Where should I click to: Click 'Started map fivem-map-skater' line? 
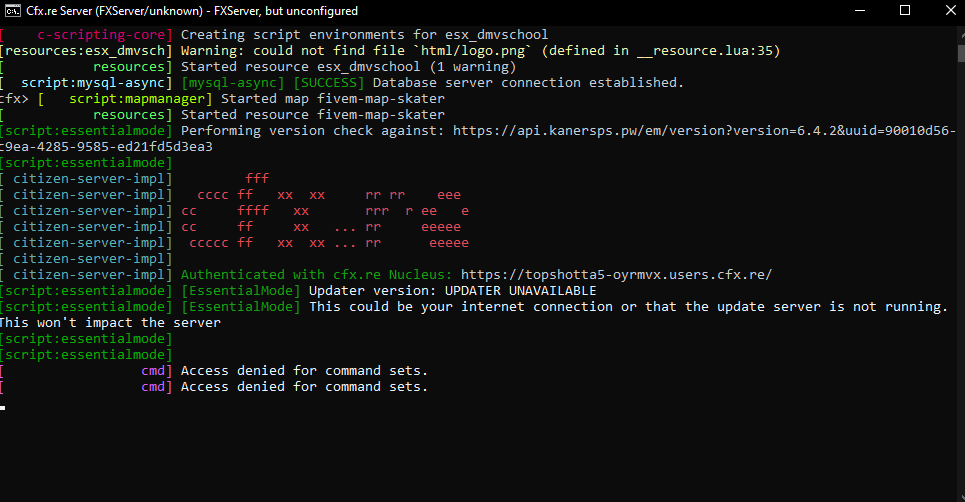click(x=332, y=99)
